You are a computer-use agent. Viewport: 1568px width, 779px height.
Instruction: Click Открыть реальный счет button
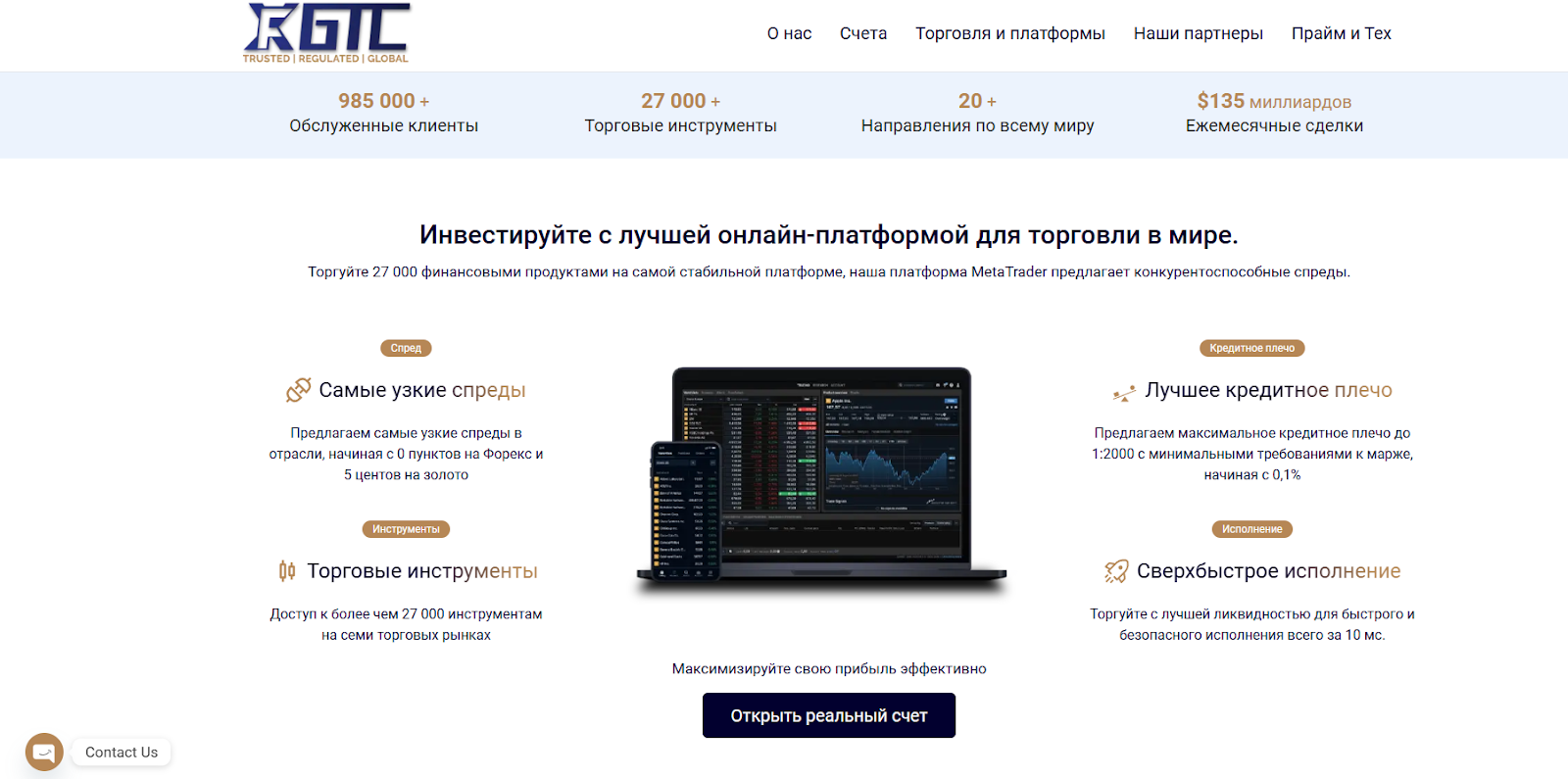[829, 715]
